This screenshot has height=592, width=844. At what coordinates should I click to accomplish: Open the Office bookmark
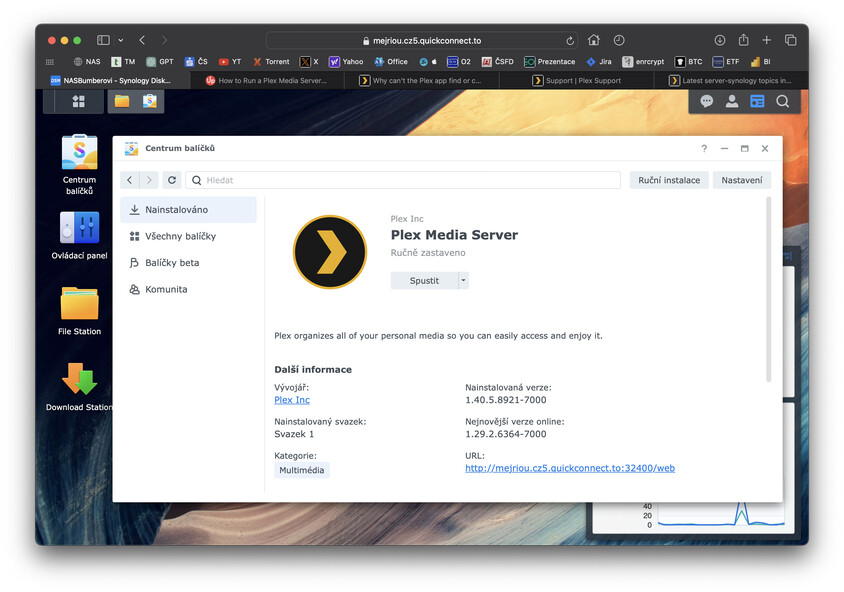tap(391, 62)
